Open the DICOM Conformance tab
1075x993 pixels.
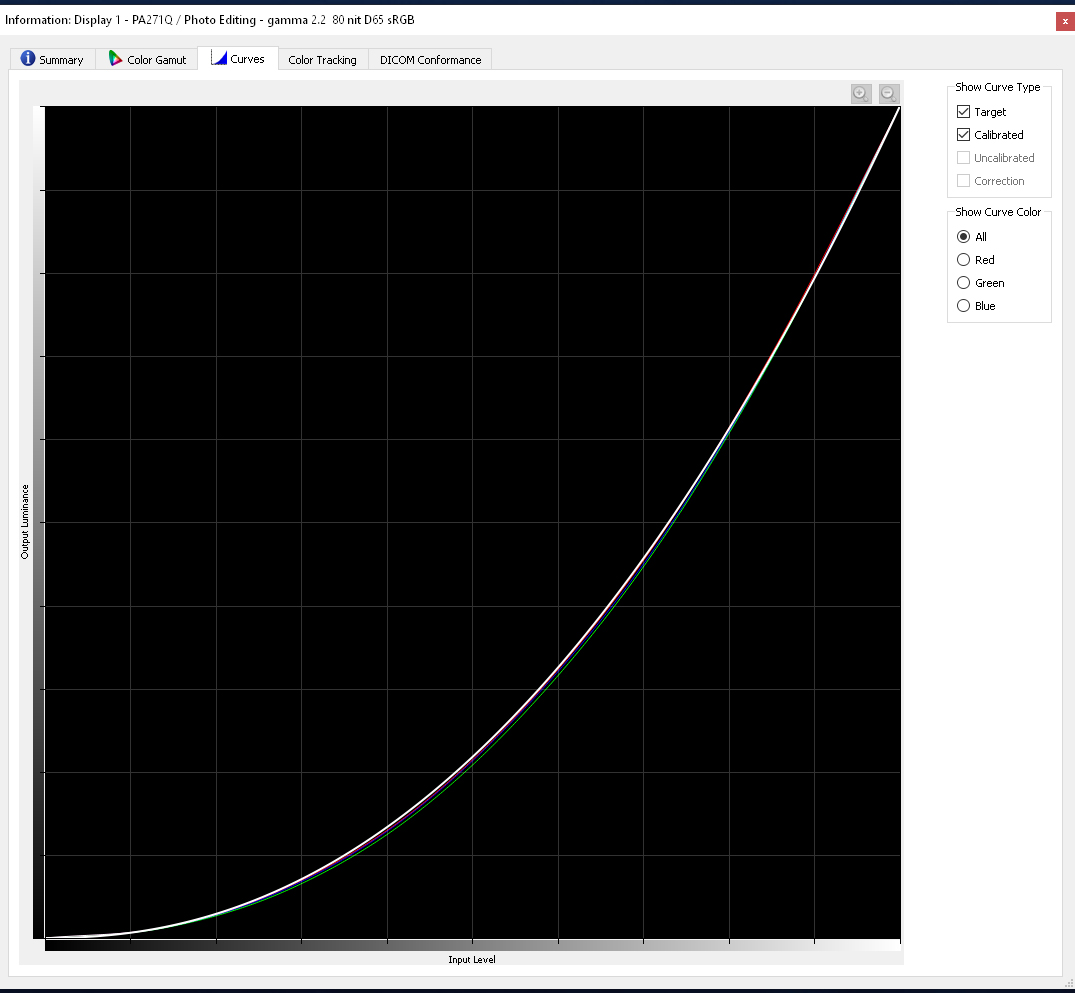(430, 60)
